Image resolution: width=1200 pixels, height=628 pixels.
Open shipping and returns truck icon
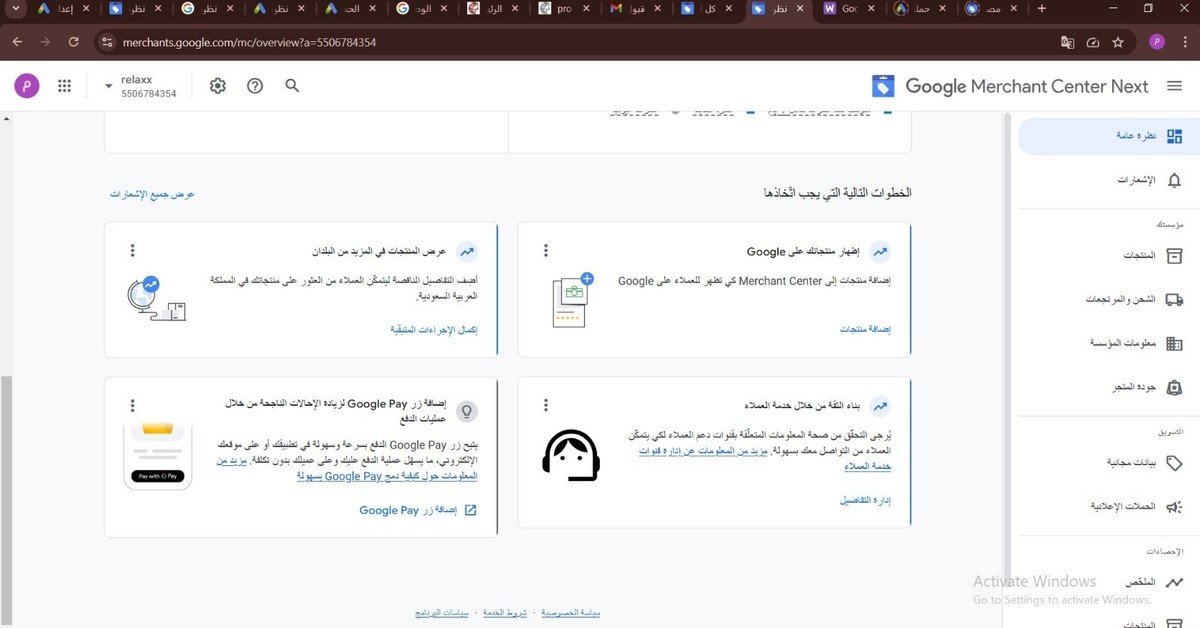click(x=1174, y=299)
